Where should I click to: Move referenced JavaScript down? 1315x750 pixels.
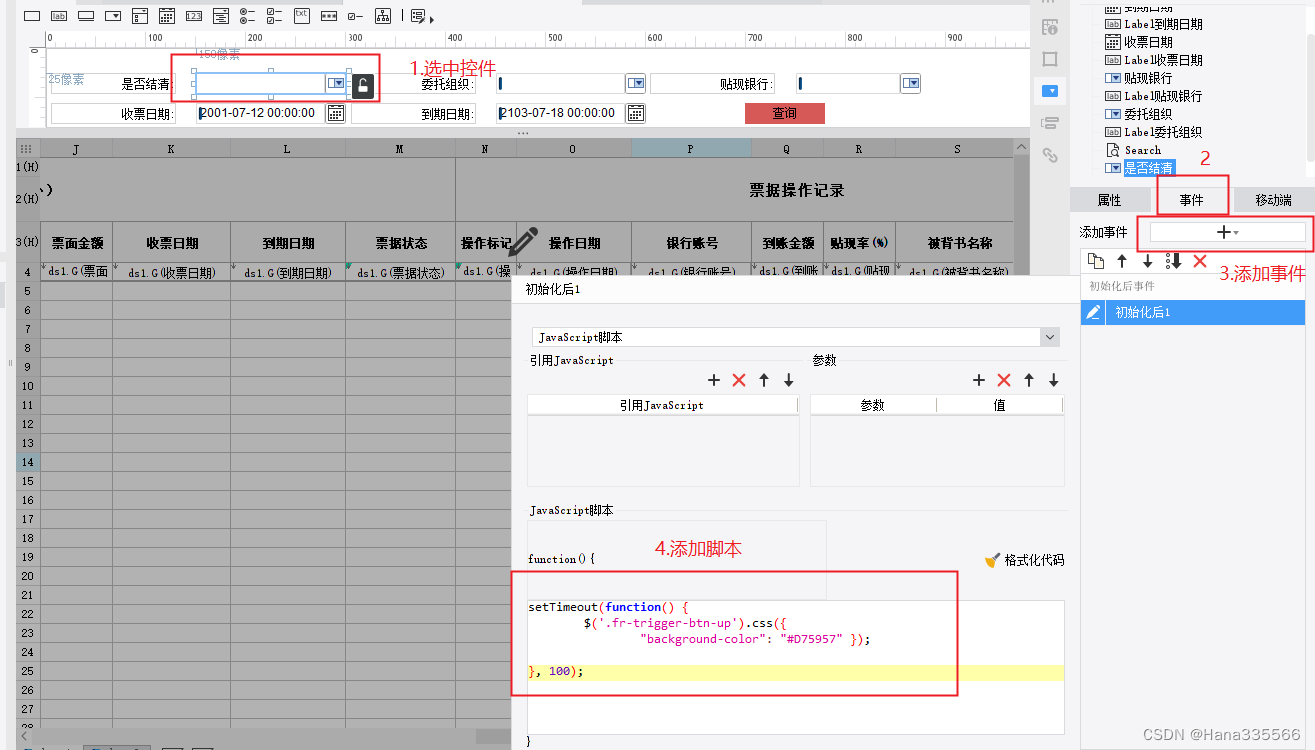(789, 380)
